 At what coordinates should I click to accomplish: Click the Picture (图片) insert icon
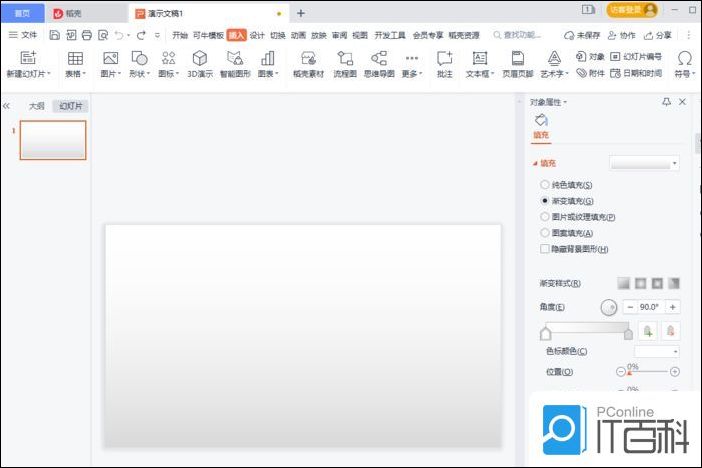tap(110, 58)
